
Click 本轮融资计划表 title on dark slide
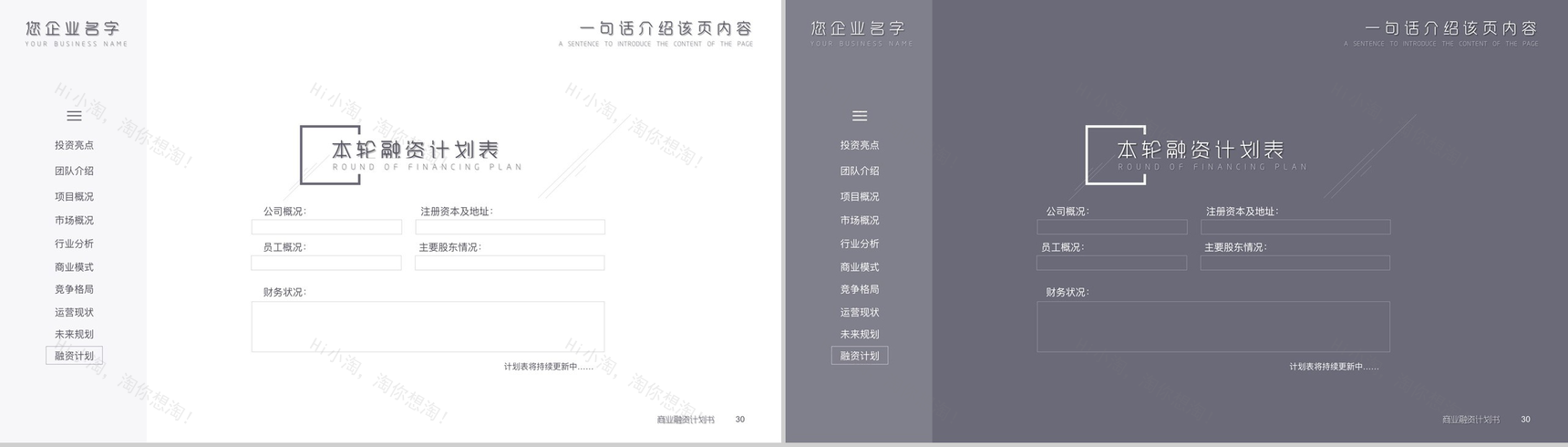[x=1201, y=150]
